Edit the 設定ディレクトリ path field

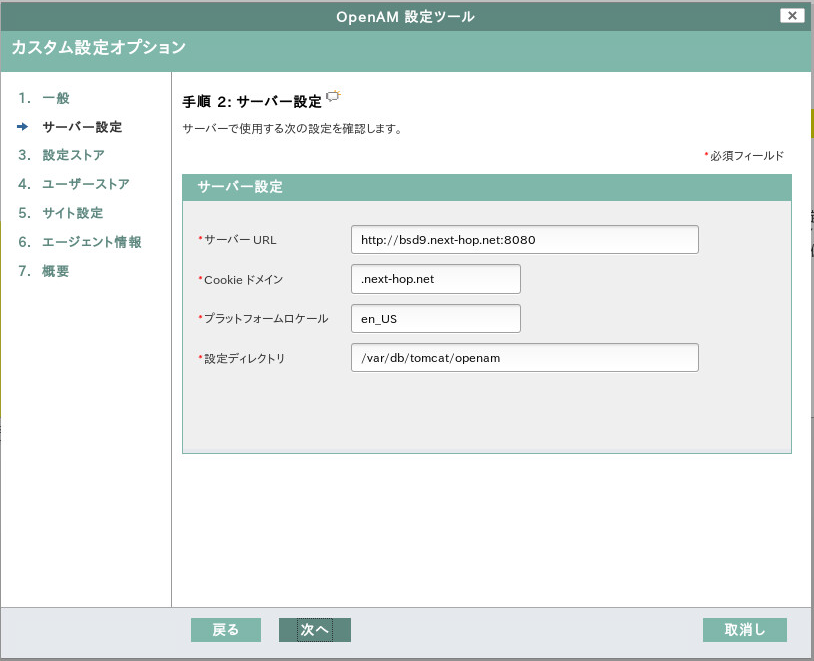[523, 357]
